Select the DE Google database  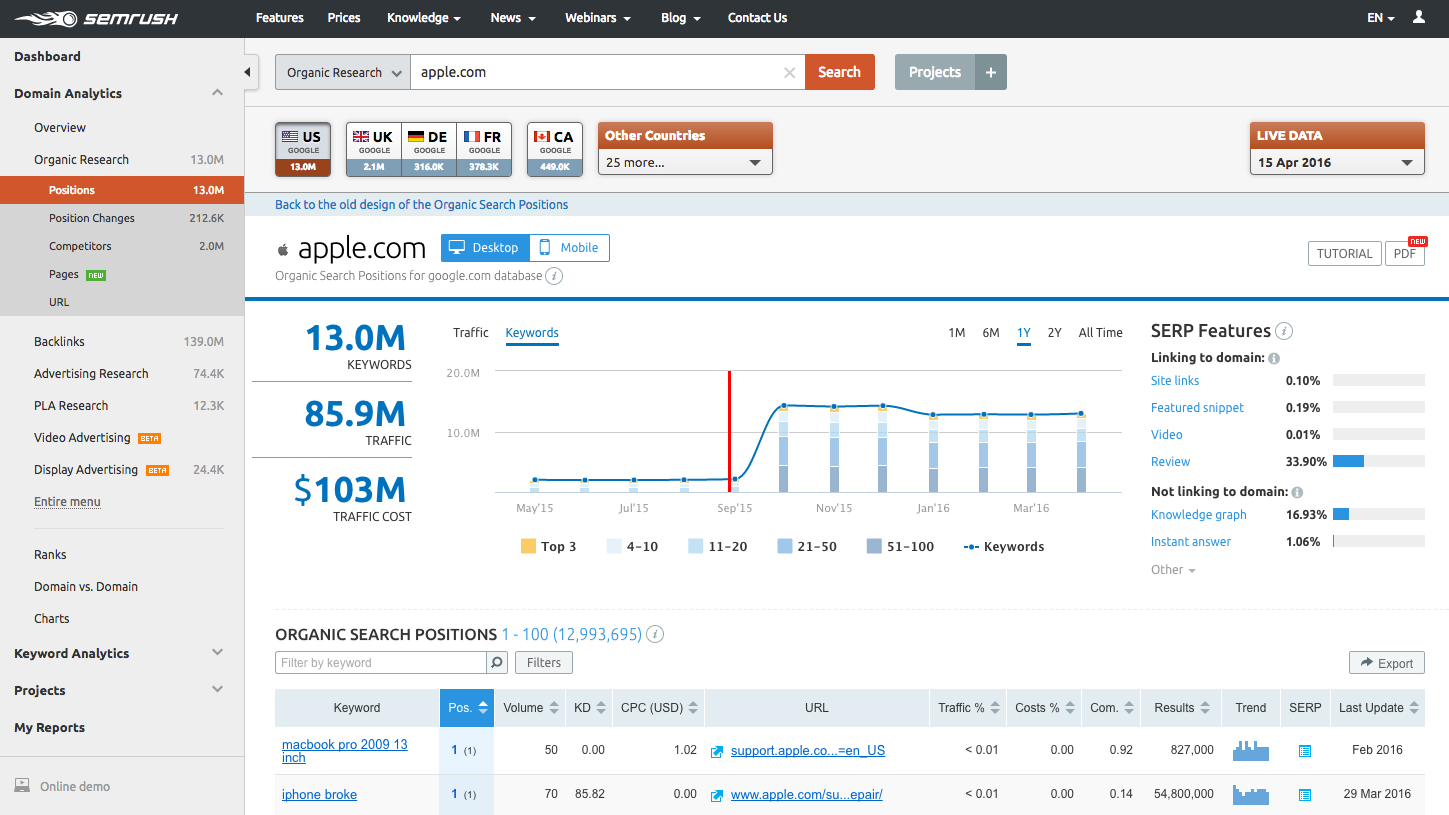click(x=429, y=149)
